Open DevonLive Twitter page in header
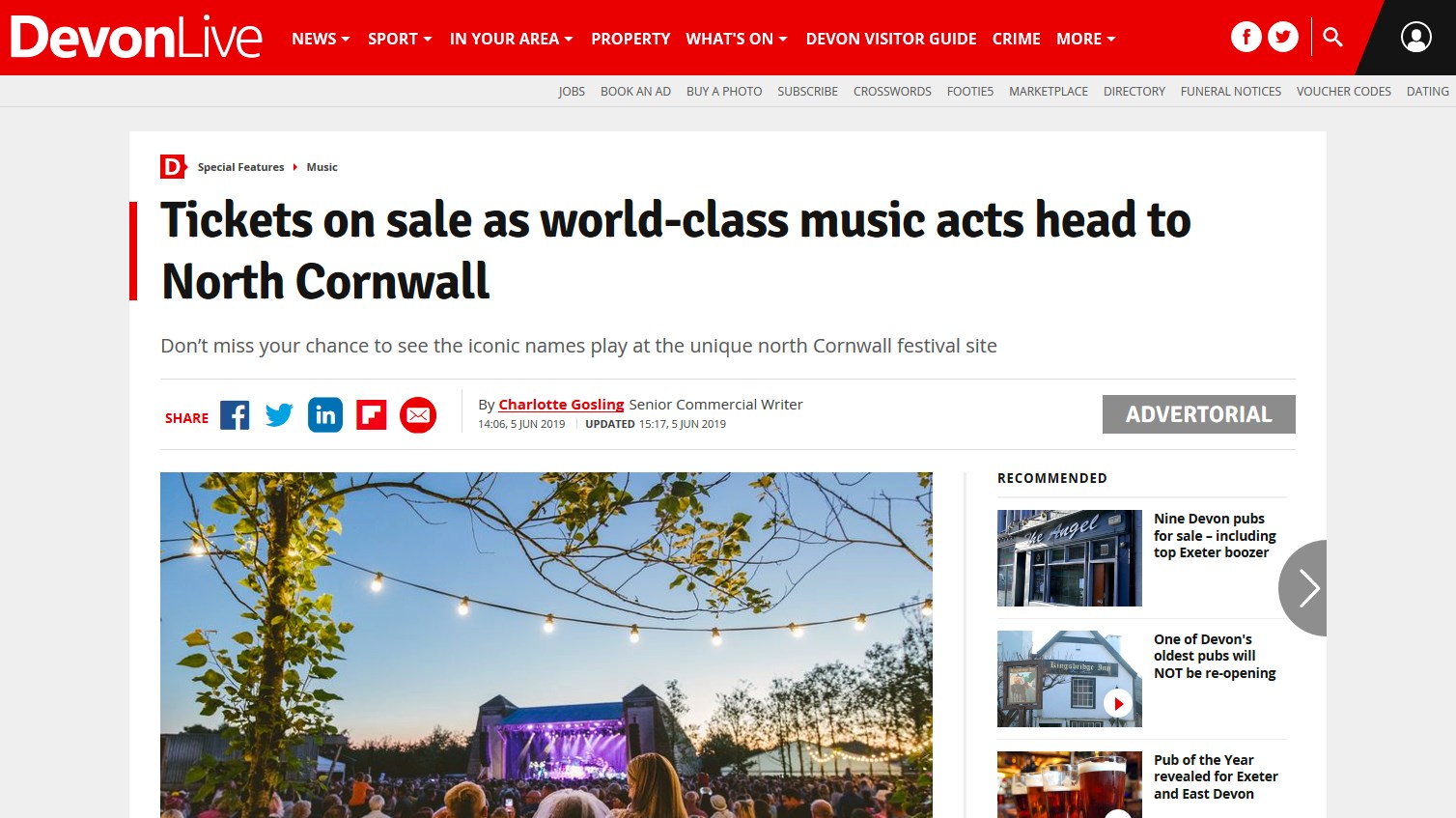 (1283, 38)
